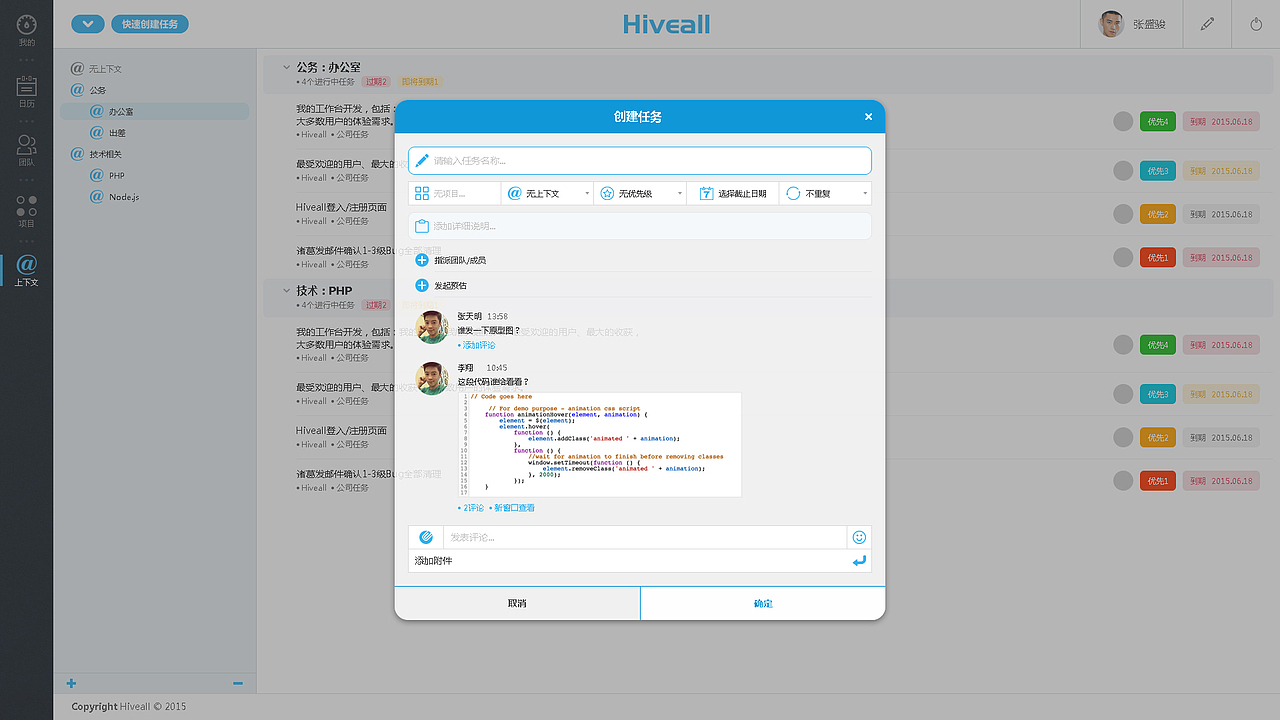Collapse the 技术：PHP task group
This screenshot has height=720, width=1280.
tap(286, 291)
